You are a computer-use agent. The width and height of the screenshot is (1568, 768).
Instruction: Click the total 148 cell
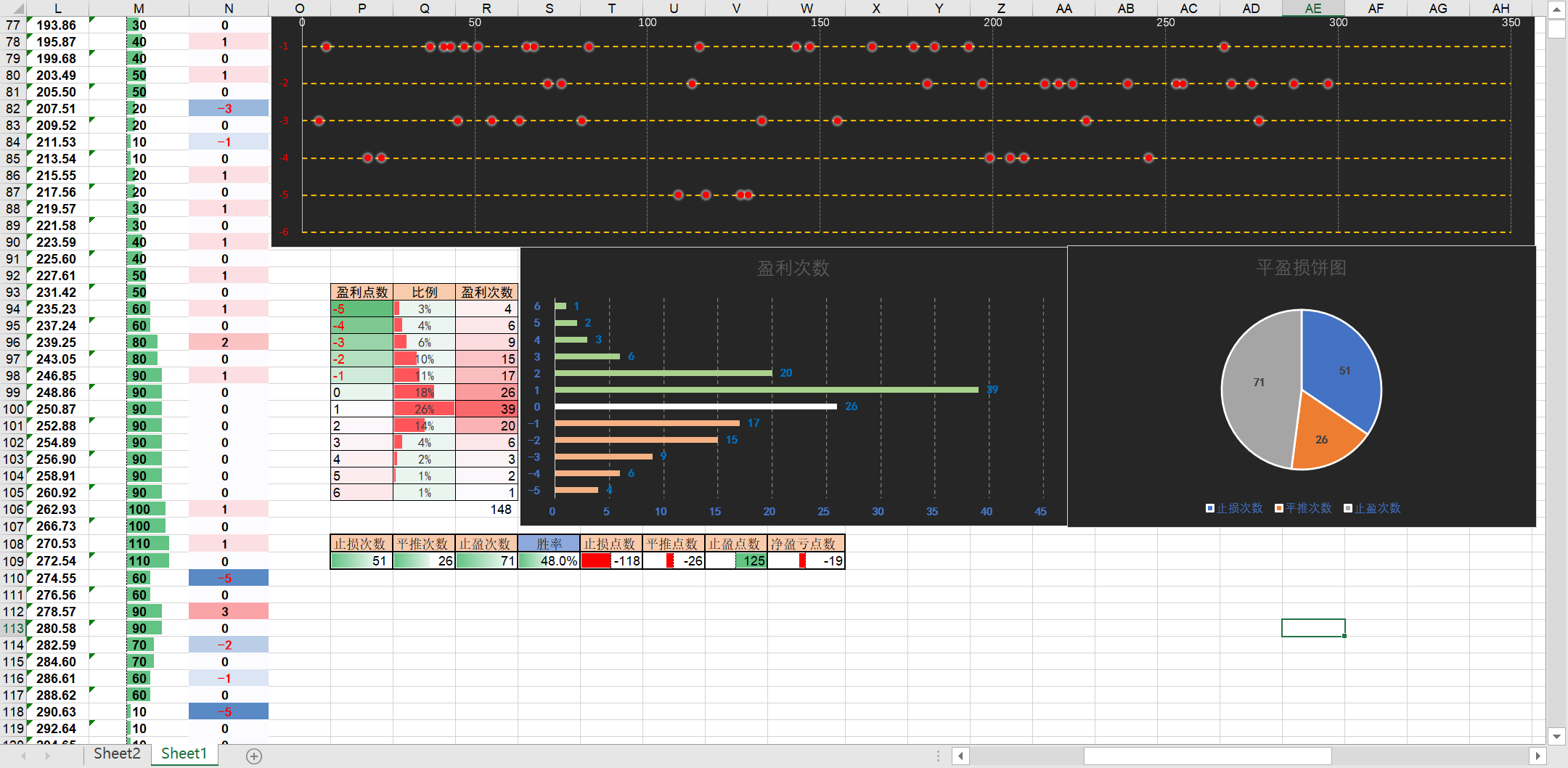486,509
